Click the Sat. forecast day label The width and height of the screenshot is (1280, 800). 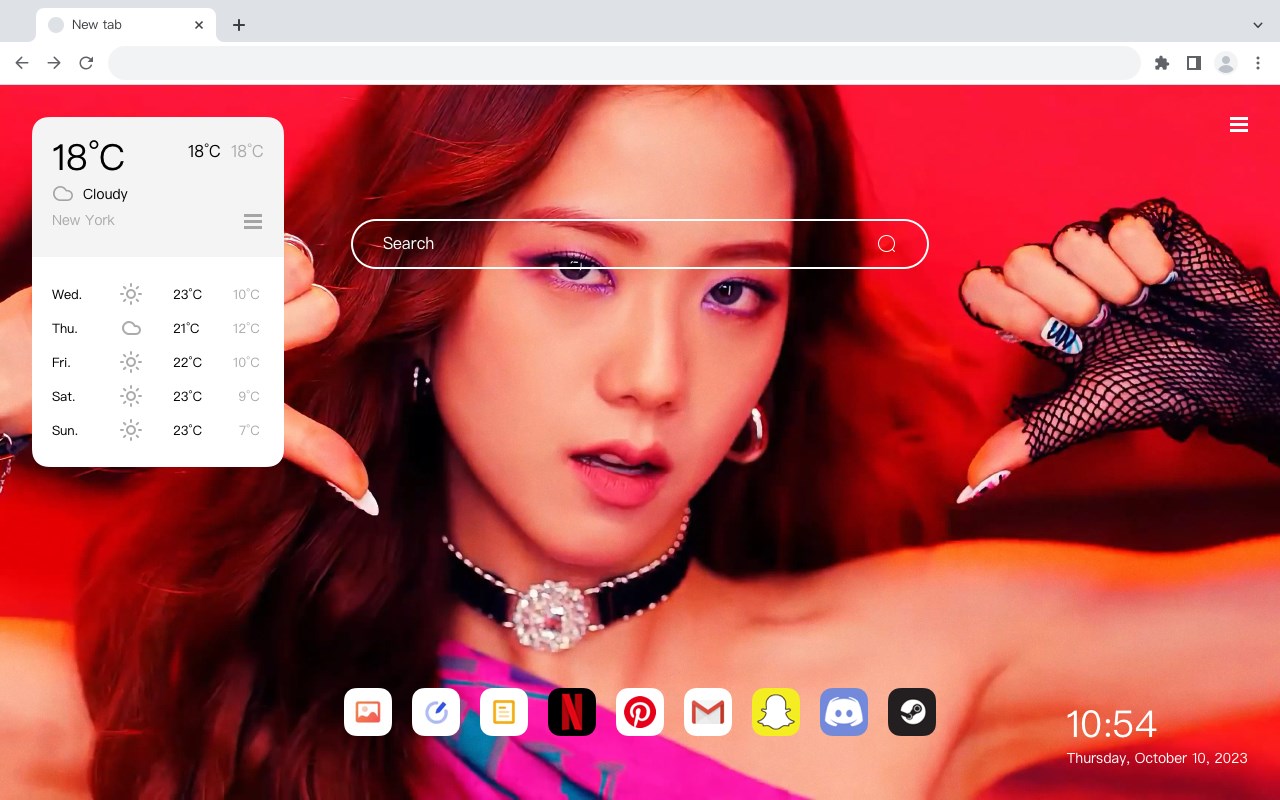point(64,396)
